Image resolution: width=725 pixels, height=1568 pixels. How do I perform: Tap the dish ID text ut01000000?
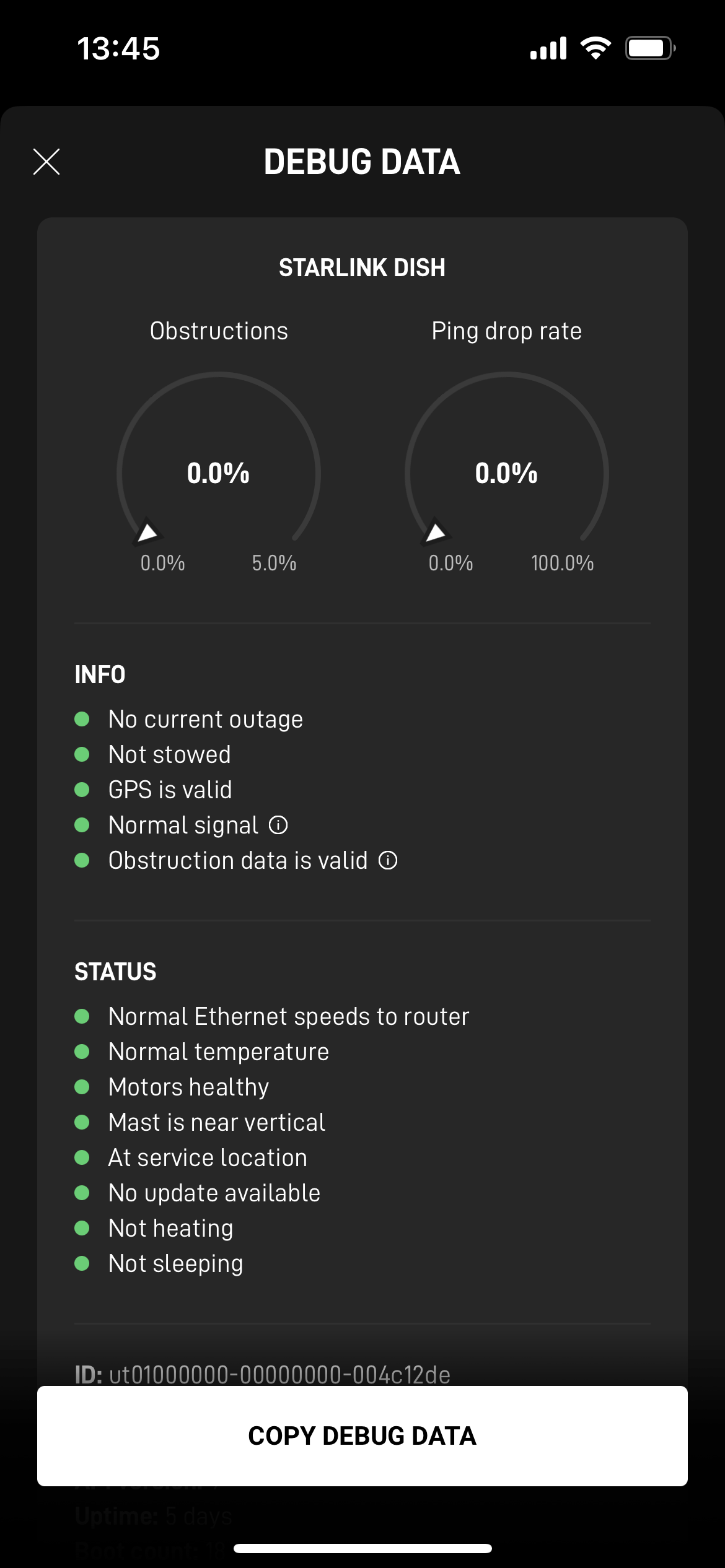[x=279, y=1375]
